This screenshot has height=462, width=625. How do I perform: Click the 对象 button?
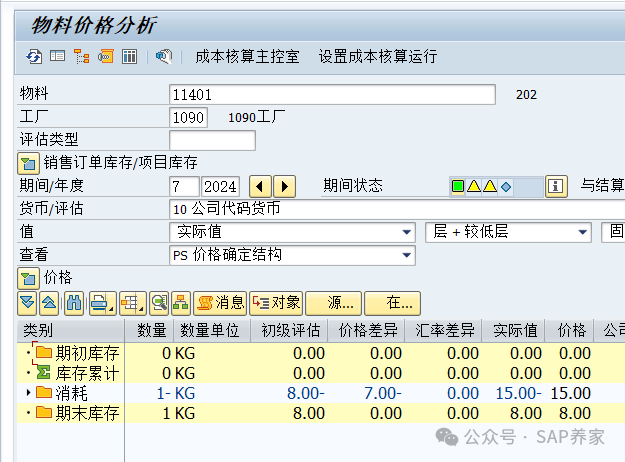click(276, 303)
